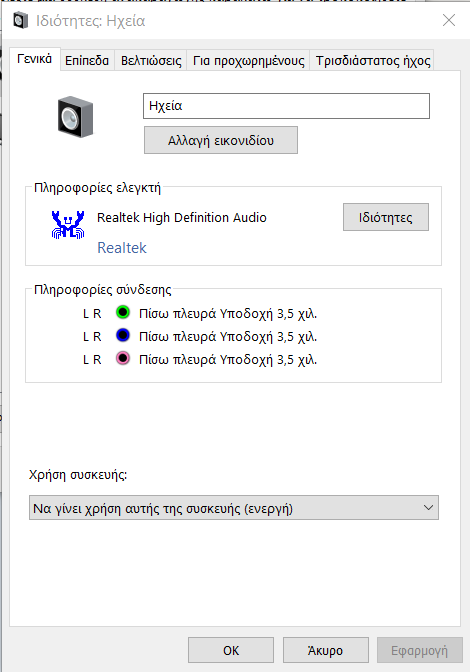Click the Realtek crab logo icon
This screenshot has width=470, height=672.
[x=68, y=224]
